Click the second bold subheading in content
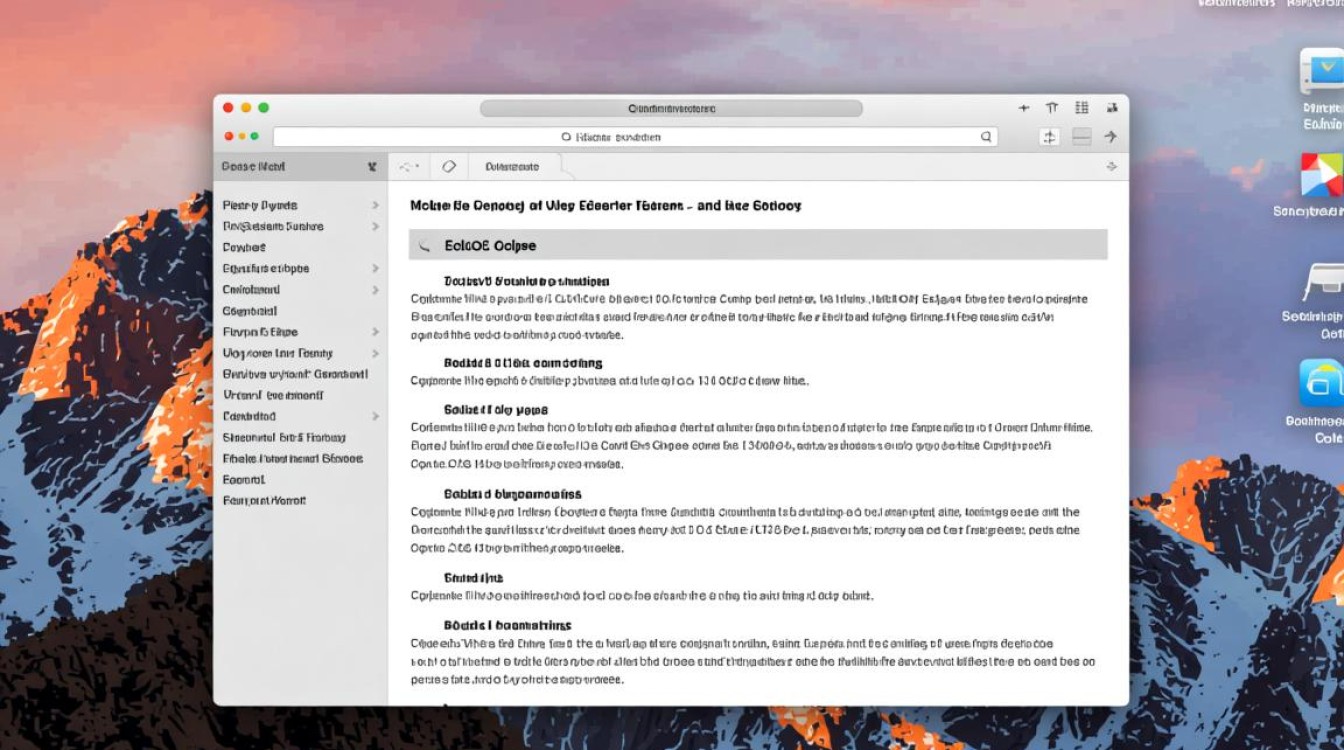 tap(523, 363)
